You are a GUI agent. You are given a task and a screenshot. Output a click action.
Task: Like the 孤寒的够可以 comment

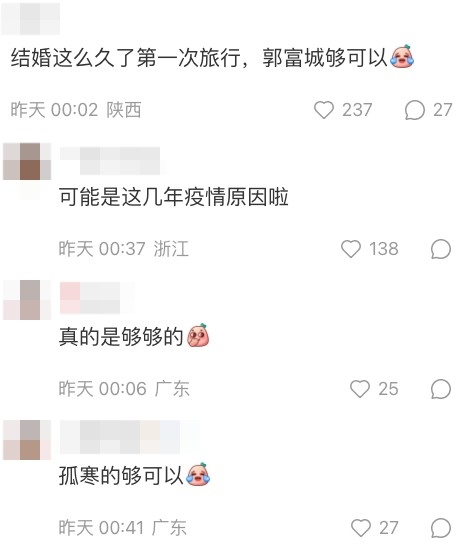tap(361, 528)
